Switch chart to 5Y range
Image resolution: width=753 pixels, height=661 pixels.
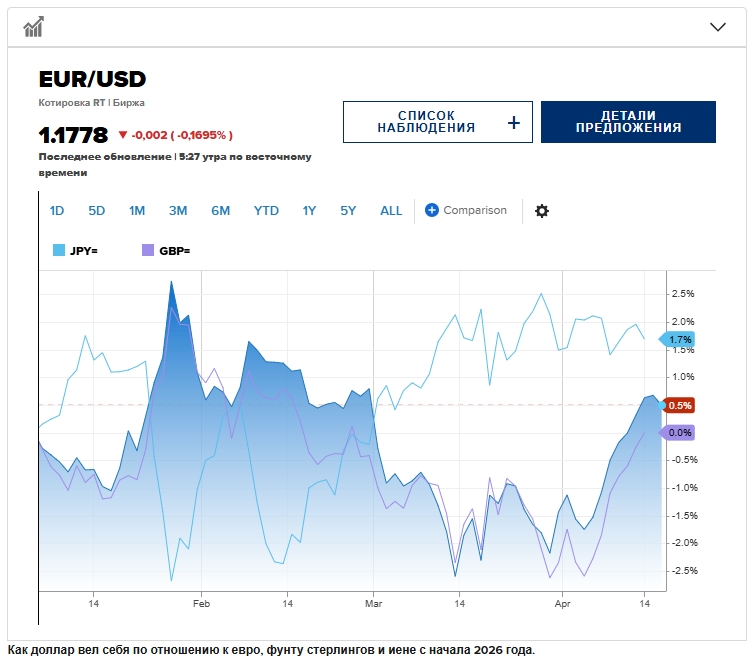point(348,211)
